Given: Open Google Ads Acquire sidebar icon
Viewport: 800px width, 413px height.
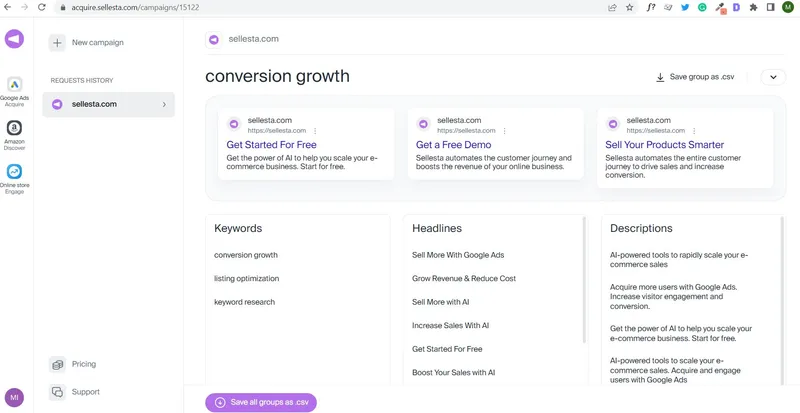Looking at the screenshot, I should coord(14,85).
